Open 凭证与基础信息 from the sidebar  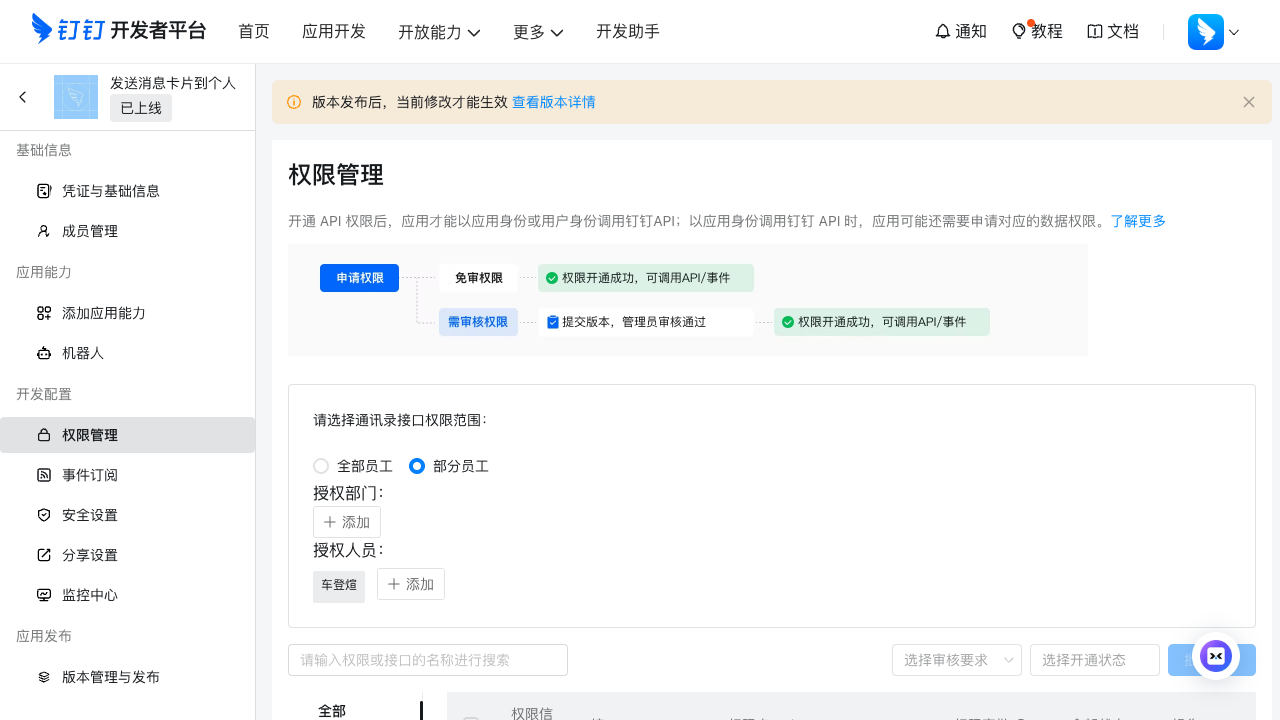(110, 191)
